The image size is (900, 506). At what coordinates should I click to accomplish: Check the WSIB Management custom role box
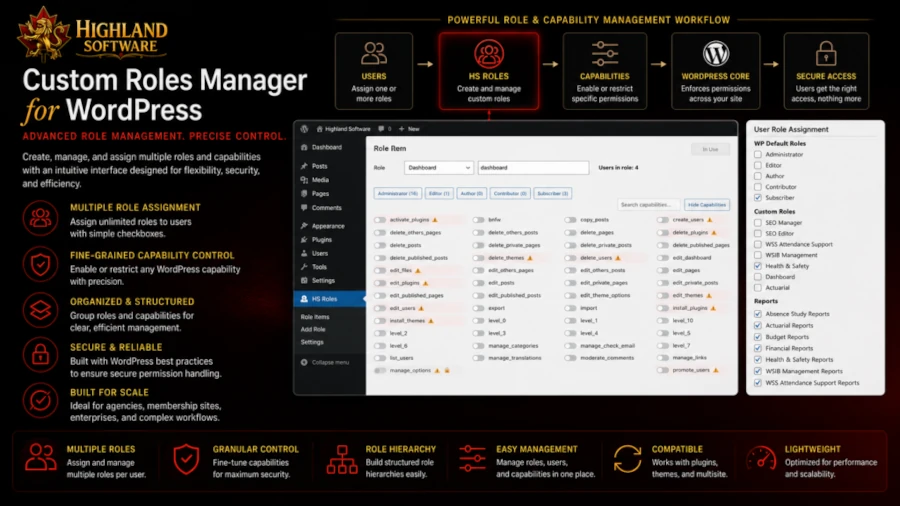click(758, 255)
